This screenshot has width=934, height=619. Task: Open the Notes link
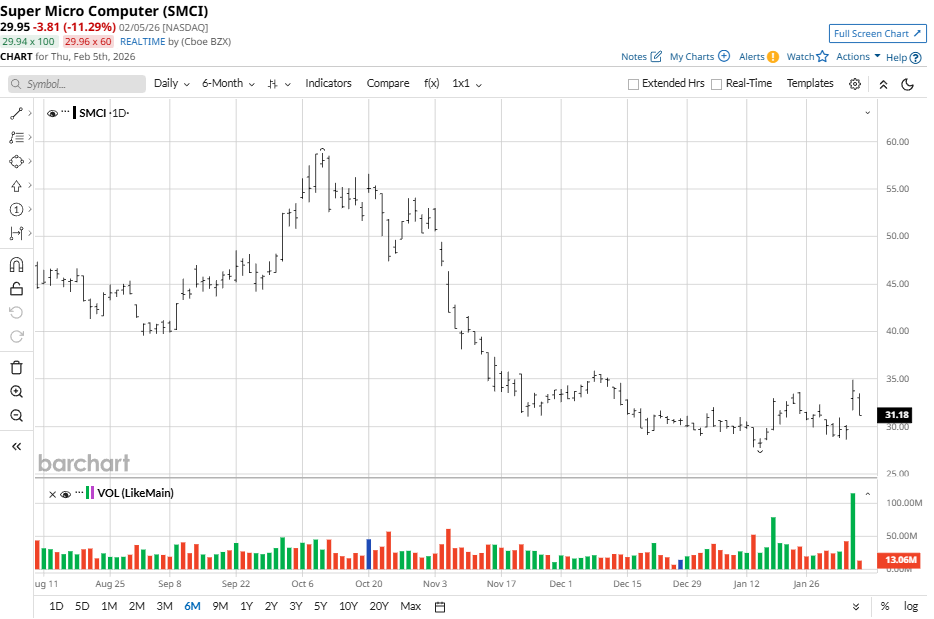634,57
